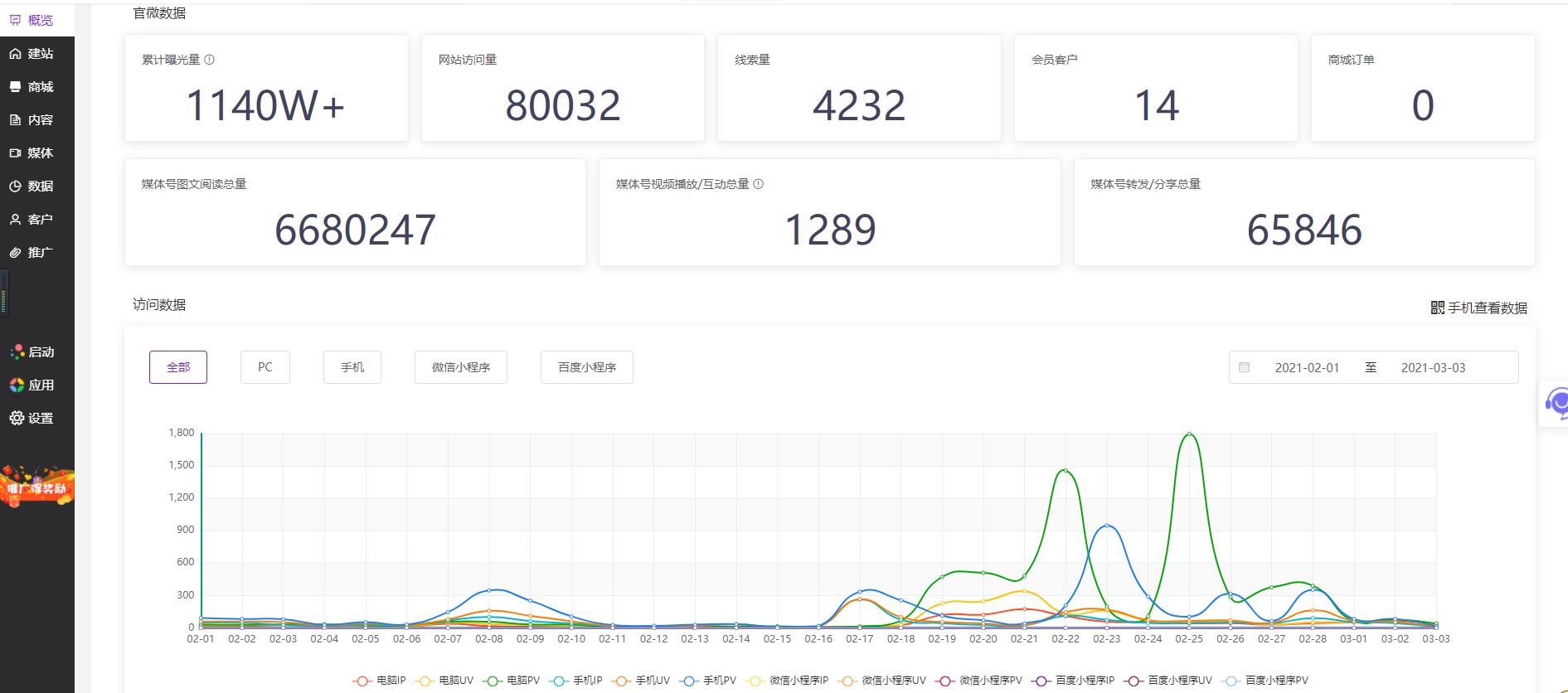
Task: Switch to 微信小程序 tab
Action: [x=461, y=367]
